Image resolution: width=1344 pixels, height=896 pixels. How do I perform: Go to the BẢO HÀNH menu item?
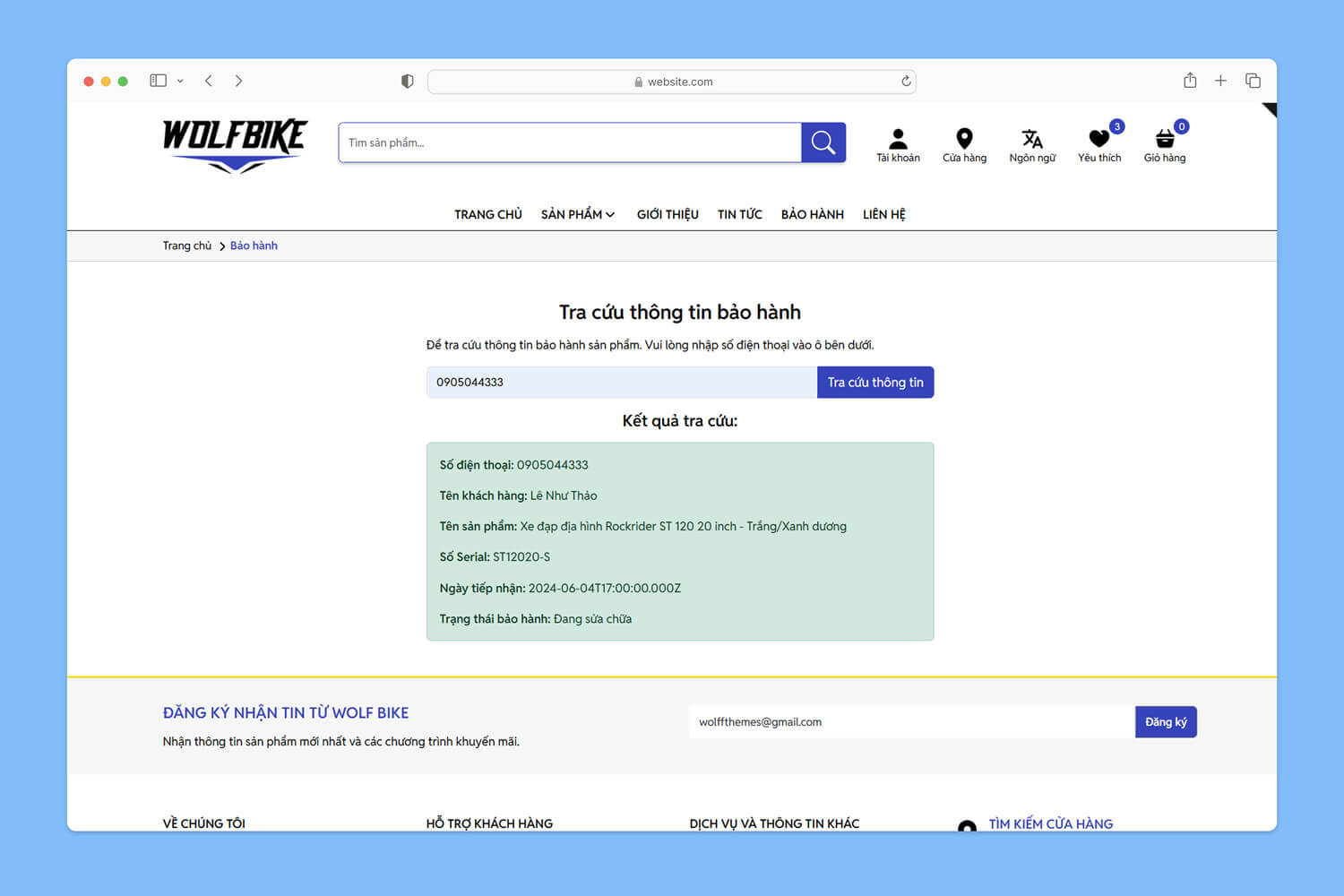click(x=812, y=214)
